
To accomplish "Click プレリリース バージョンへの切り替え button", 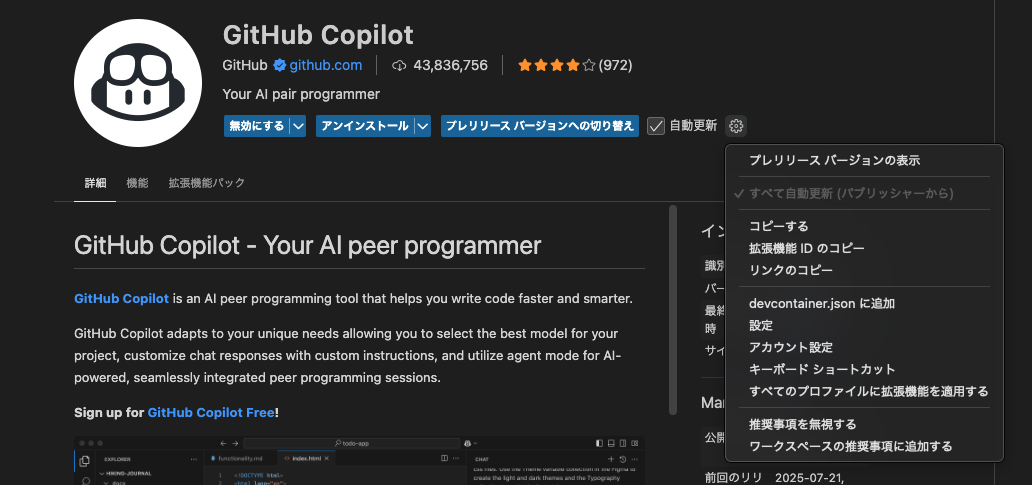I will tap(540, 126).
